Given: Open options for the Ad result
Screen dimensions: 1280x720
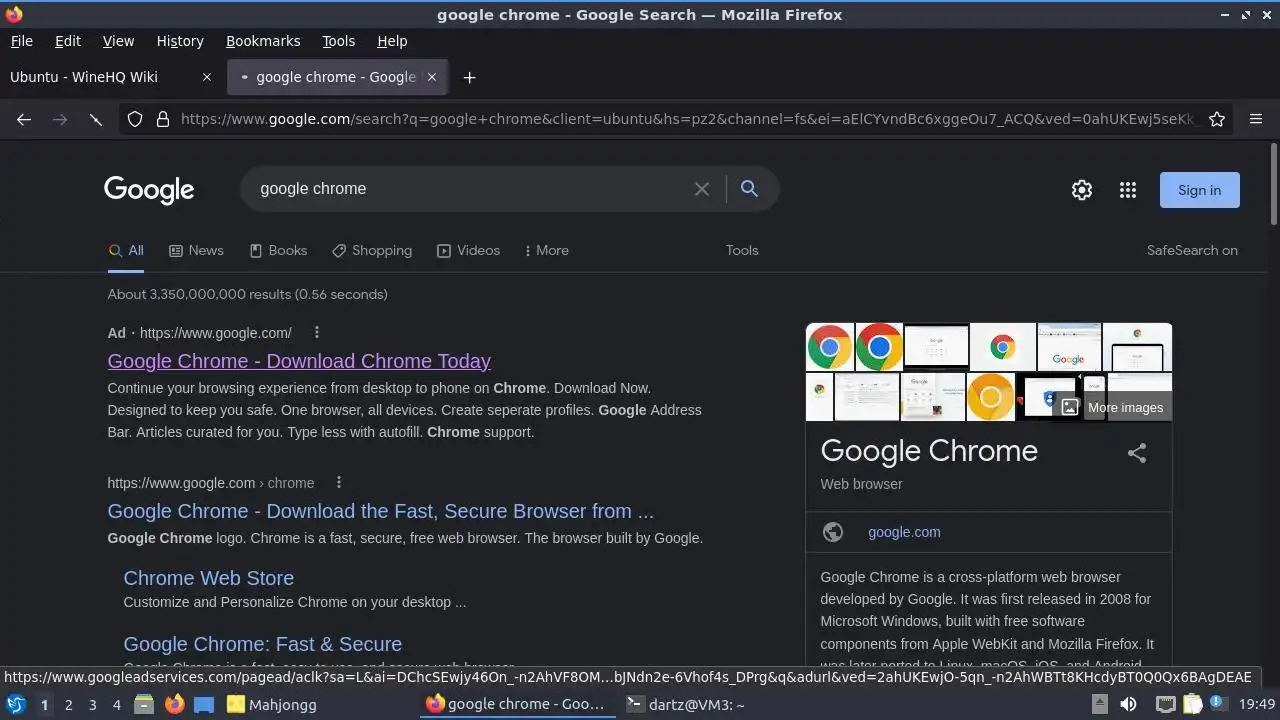Looking at the screenshot, I should coord(317,332).
